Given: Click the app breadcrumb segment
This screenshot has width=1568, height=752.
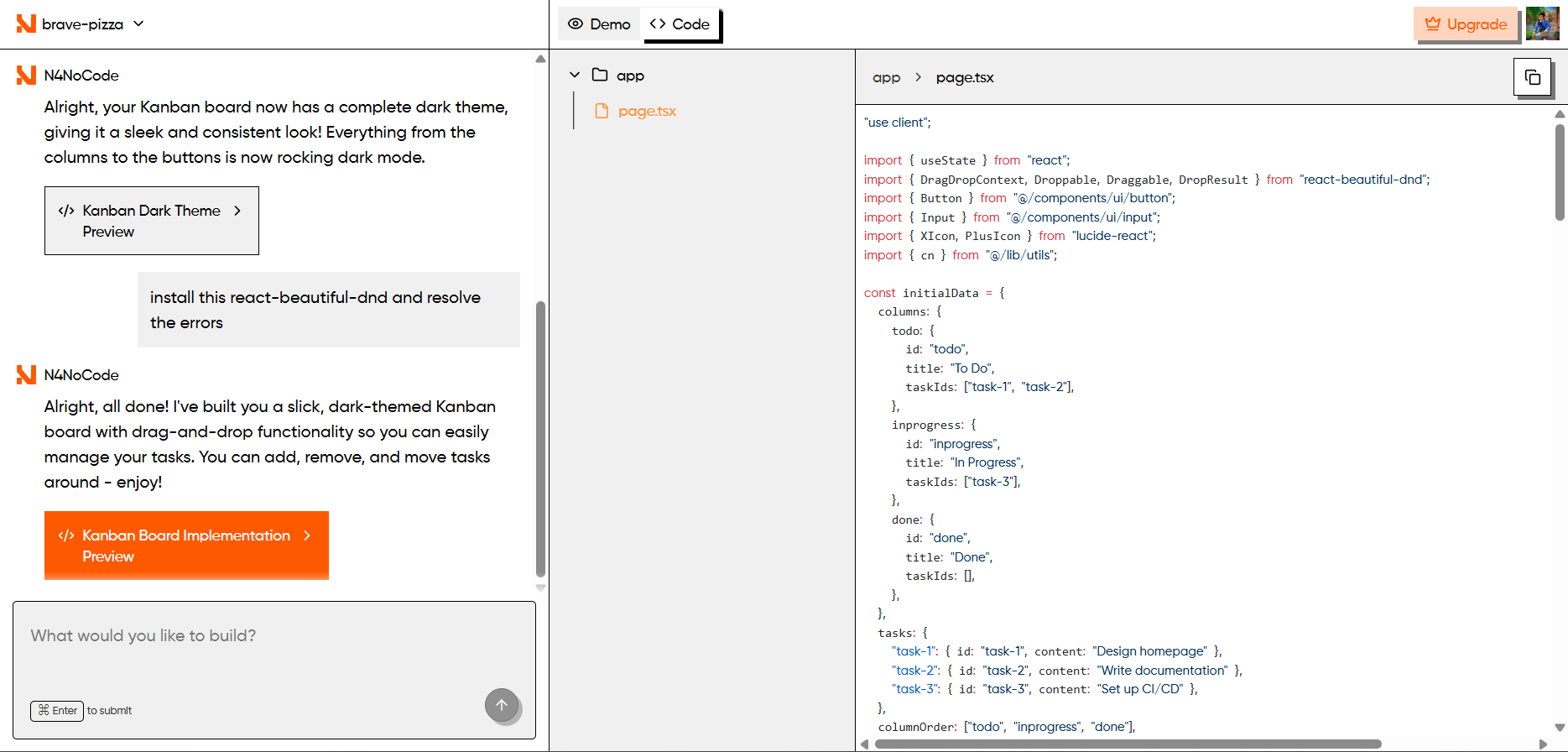Looking at the screenshot, I should click(886, 77).
